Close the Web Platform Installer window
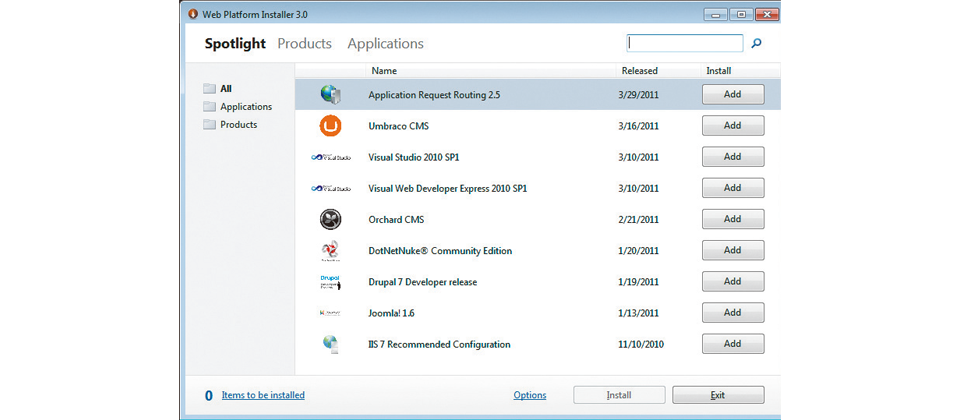Viewport: 960px width, 420px height. [x=767, y=13]
